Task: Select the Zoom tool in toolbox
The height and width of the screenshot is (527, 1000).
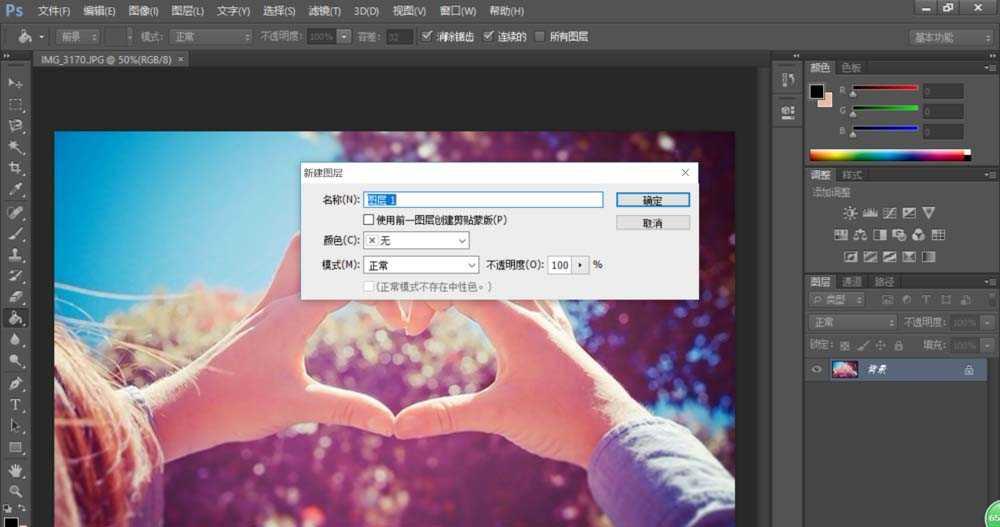Action: point(15,491)
